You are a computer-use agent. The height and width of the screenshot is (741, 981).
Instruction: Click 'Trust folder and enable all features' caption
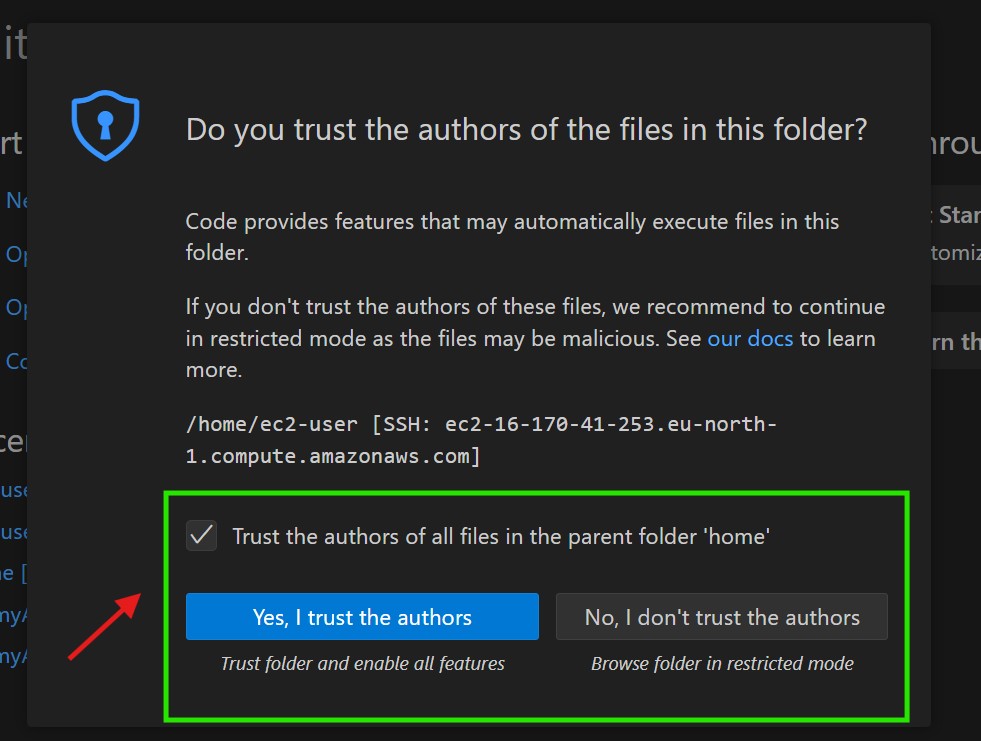(x=362, y=663)
